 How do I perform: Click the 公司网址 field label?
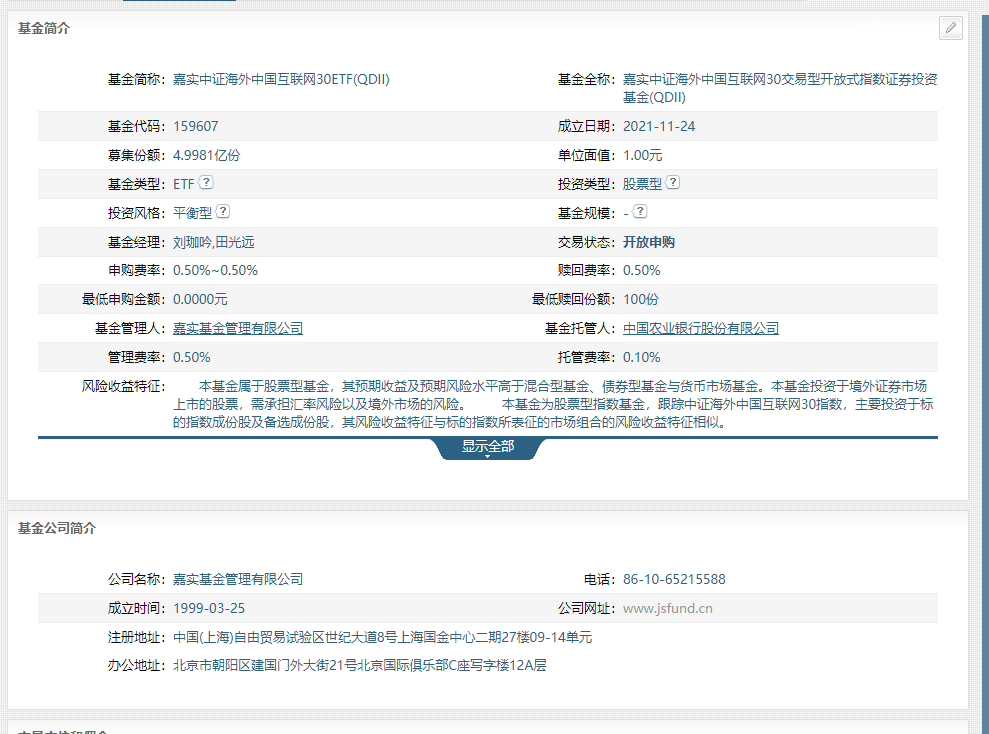pos(587,609)
